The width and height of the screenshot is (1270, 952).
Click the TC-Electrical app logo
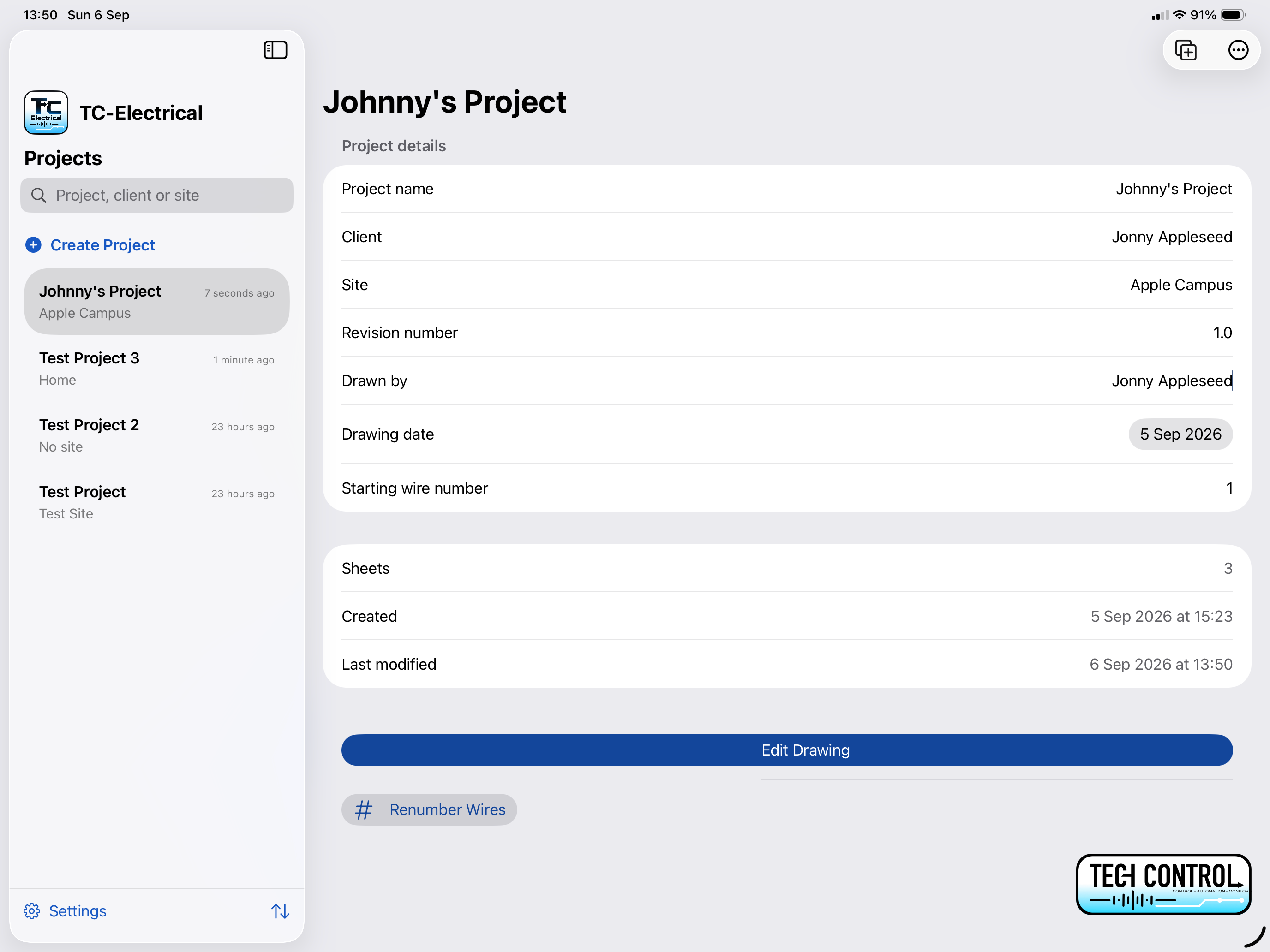46,113
